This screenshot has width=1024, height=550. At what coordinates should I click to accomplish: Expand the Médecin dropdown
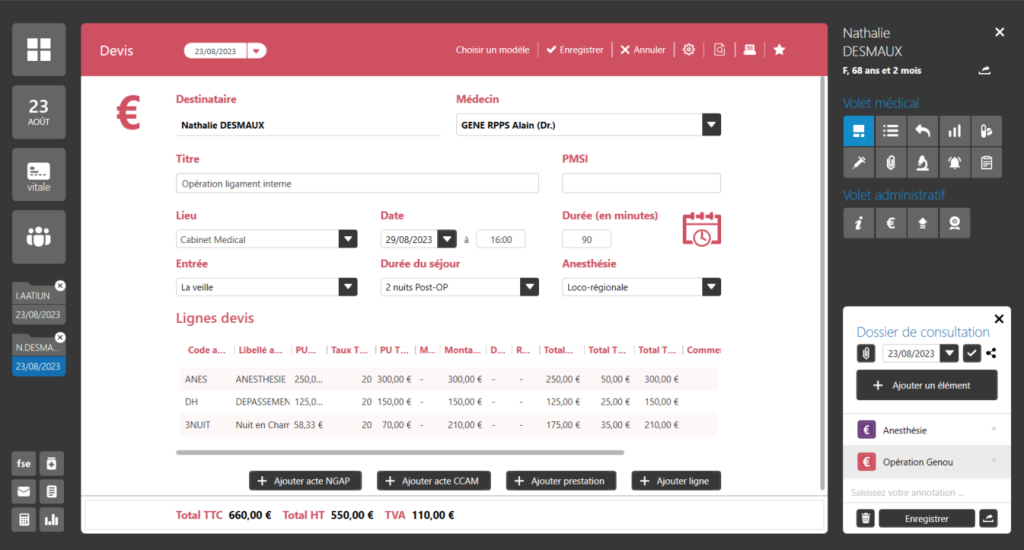click(710, 125)
